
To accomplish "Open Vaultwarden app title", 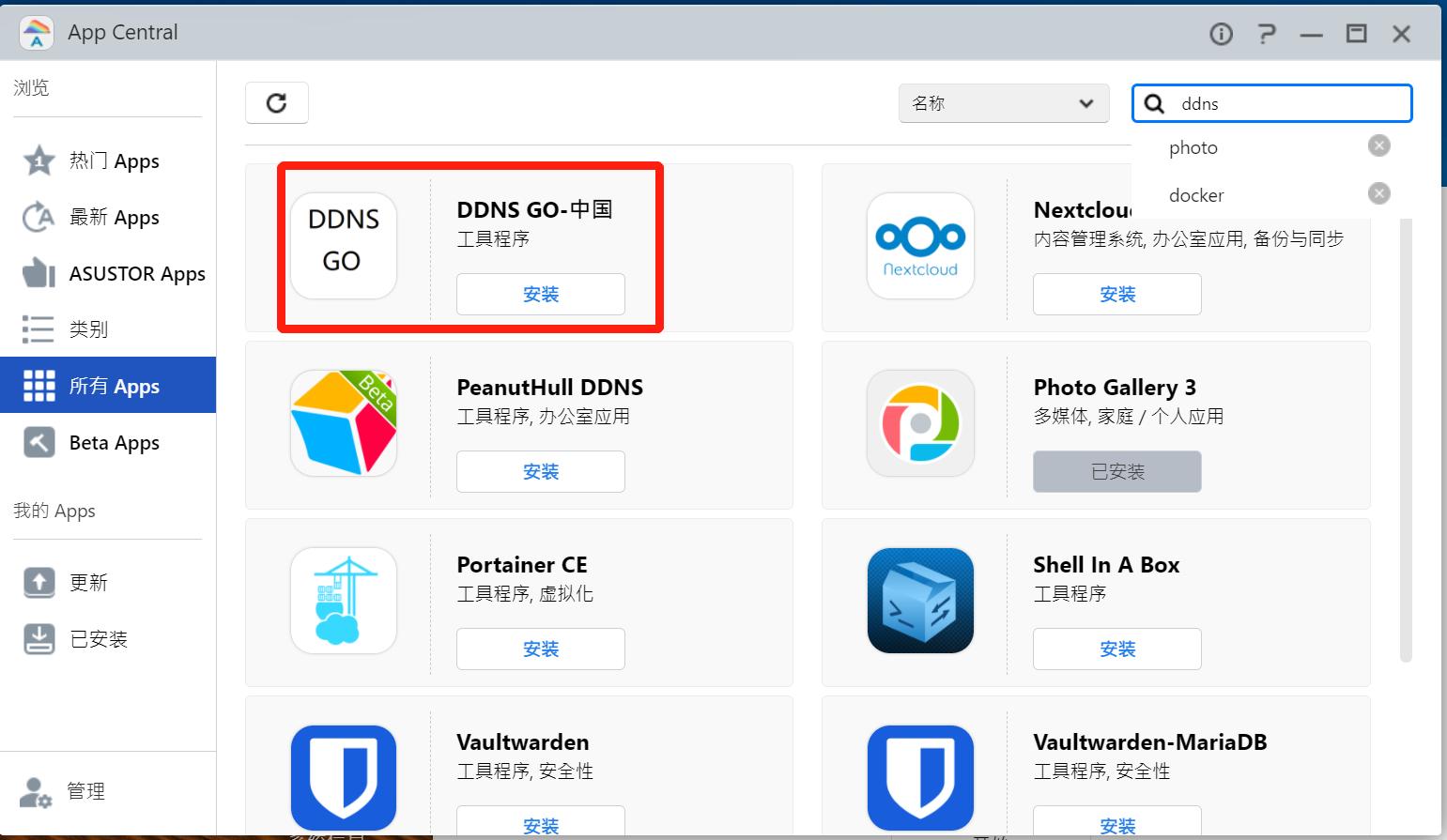I will click(523, 742).
